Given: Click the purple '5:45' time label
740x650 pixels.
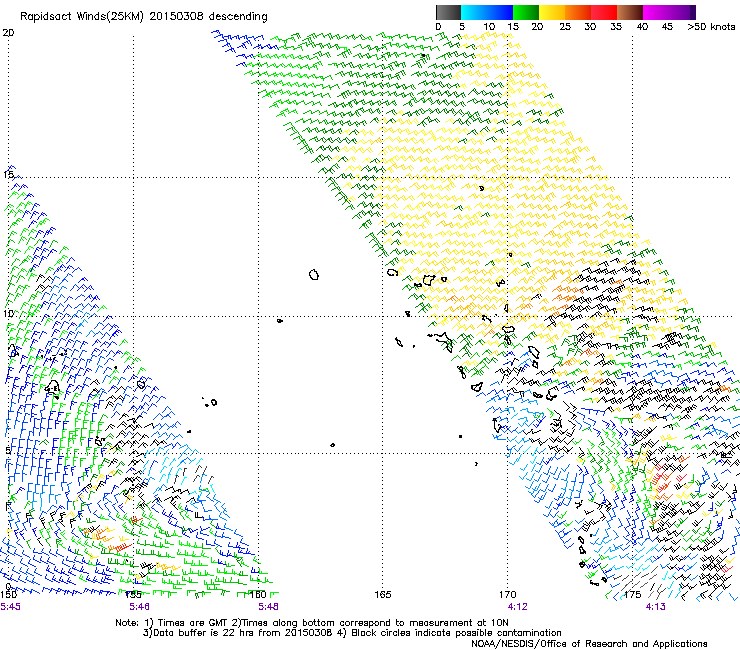Looking at the screenshot, I should [x=10, y=606].
